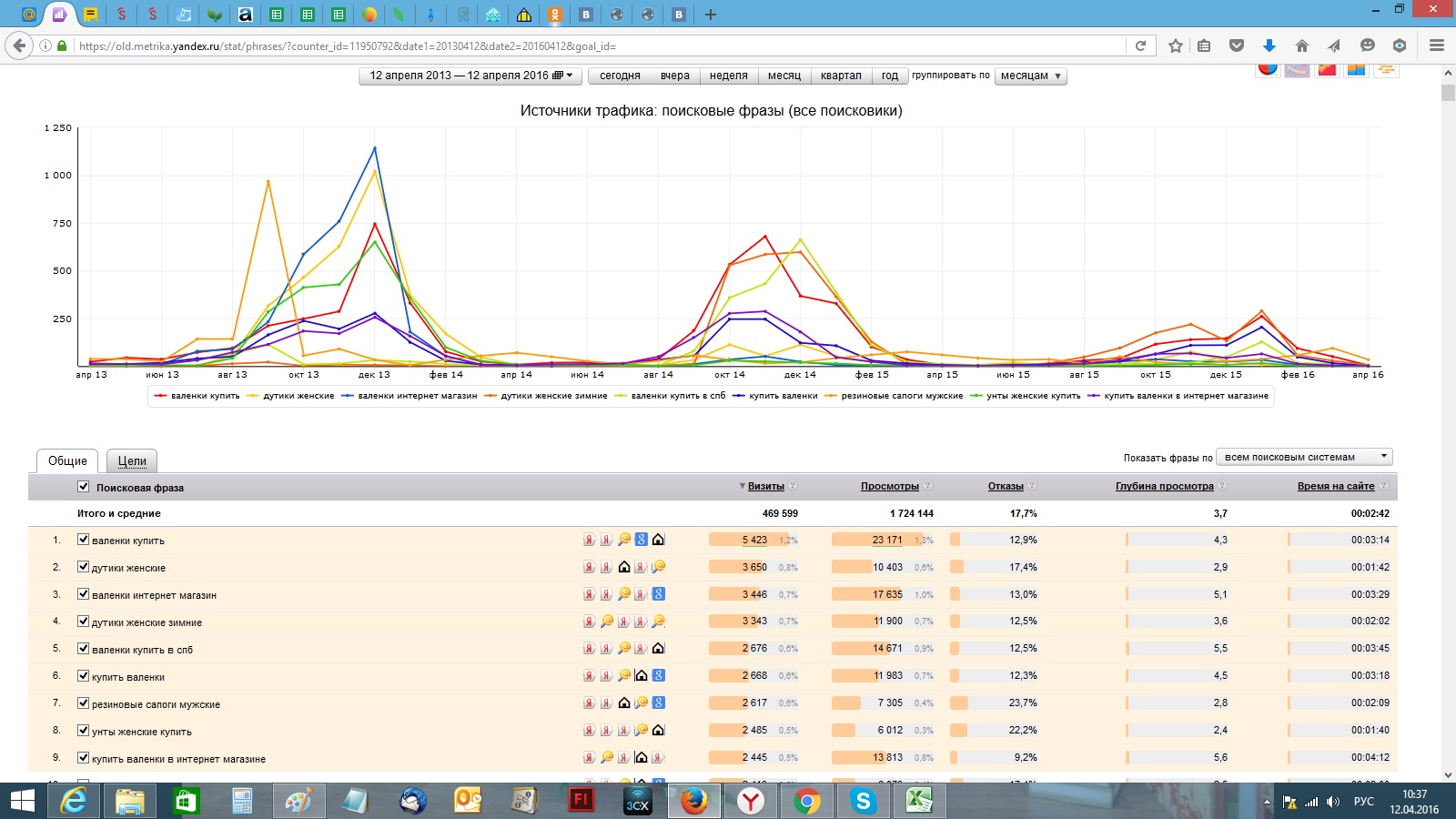
Task: Uncheck the 'дутики женские' phrase checkbox
Action: 83,567
